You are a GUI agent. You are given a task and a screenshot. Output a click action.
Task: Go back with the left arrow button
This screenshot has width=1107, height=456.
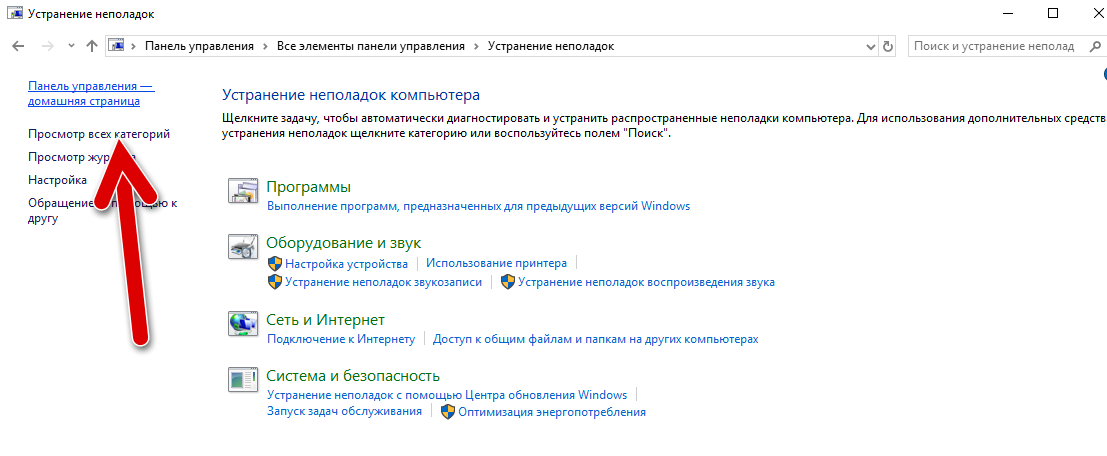click(x=18, y=46)
